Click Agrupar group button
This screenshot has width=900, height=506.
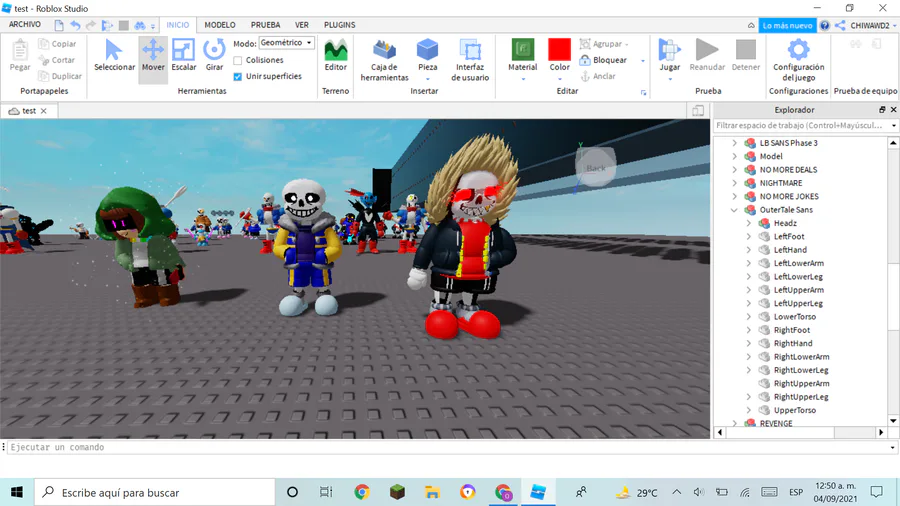coord(603,44)
